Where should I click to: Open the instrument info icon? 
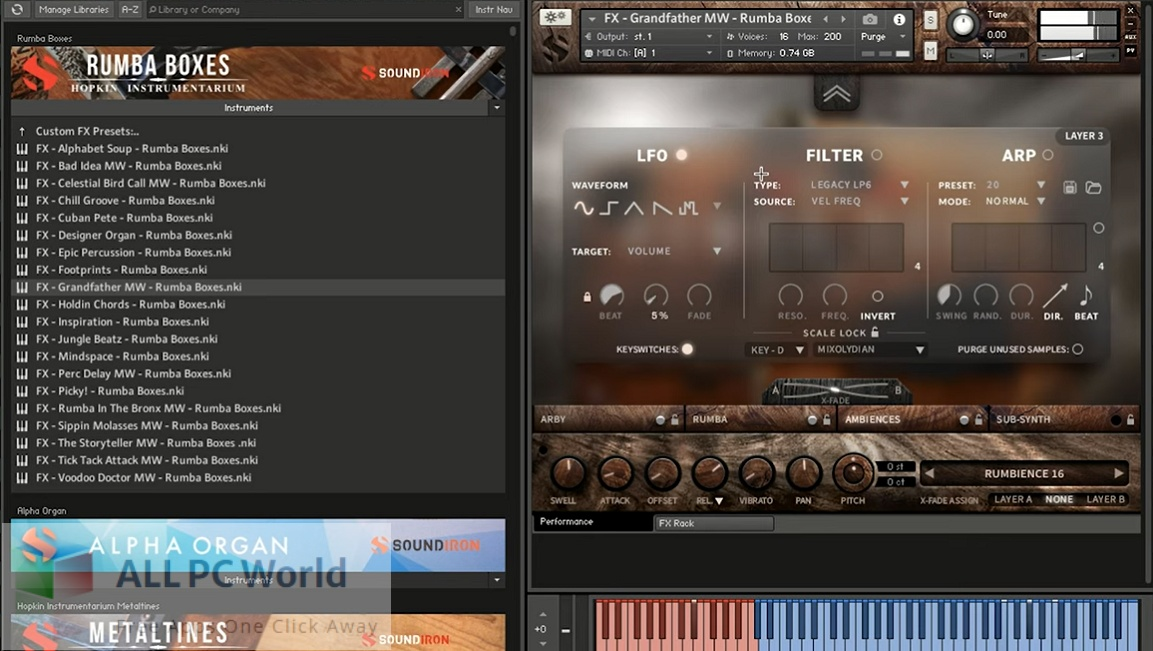click(899, 19)
